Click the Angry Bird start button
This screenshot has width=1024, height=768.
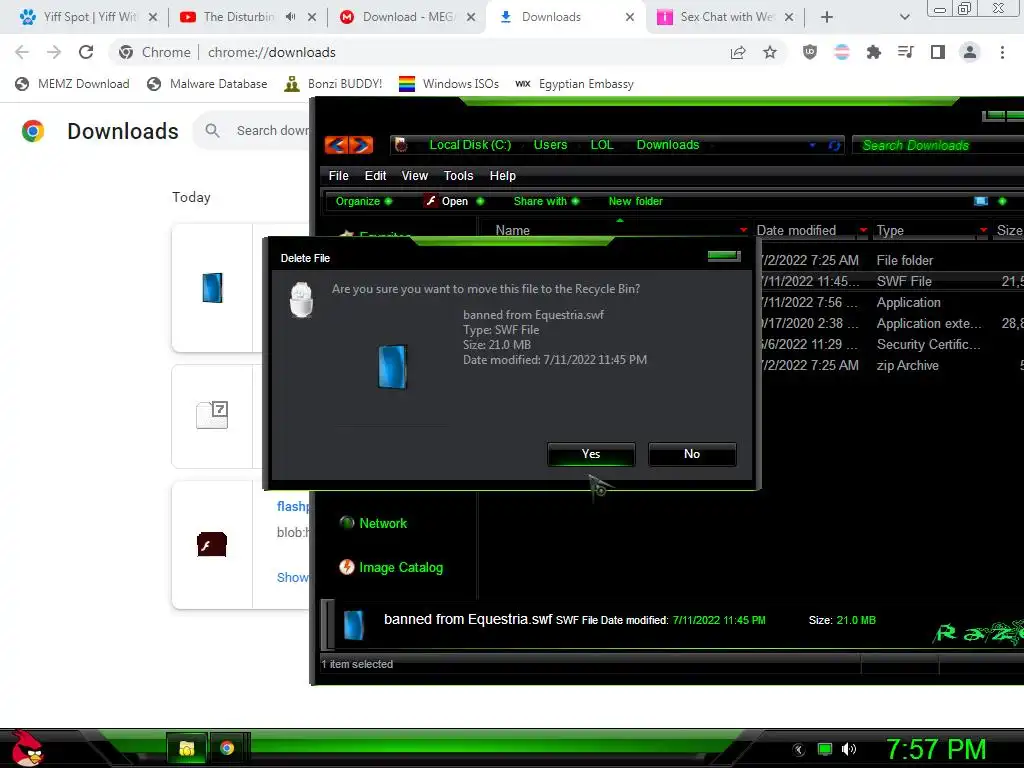pos(27,748)
